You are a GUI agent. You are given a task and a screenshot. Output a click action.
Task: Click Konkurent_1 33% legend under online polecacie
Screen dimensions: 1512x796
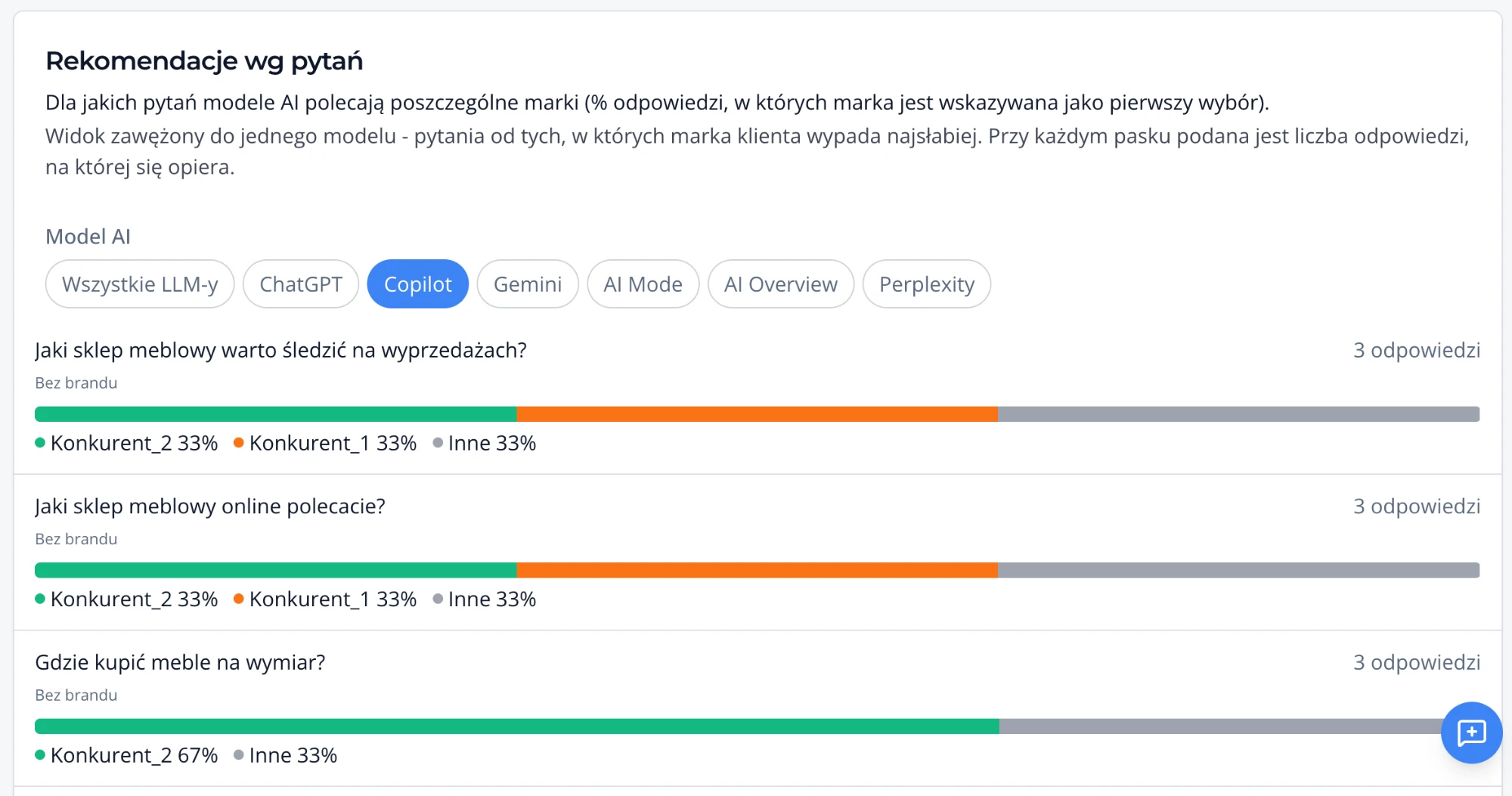(x=325, y=599)
